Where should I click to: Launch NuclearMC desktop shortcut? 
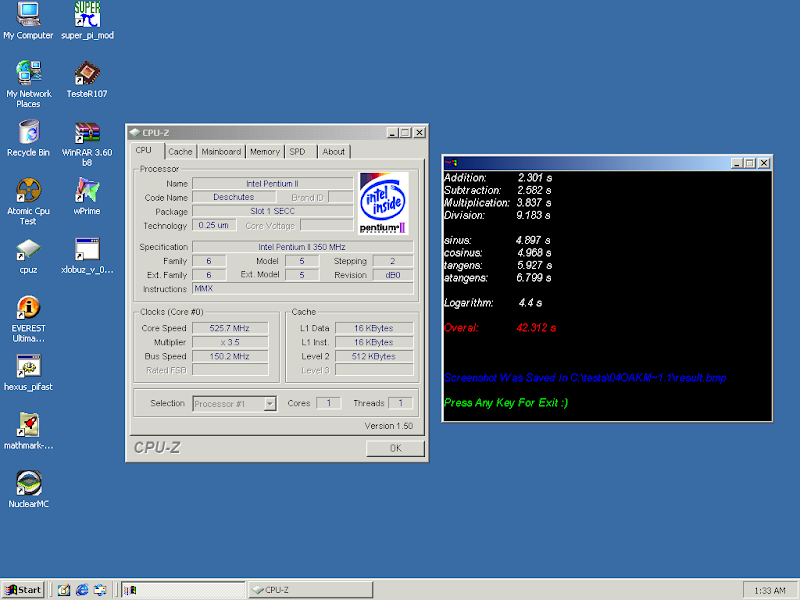pyautogui.click(x=28, y=490)
